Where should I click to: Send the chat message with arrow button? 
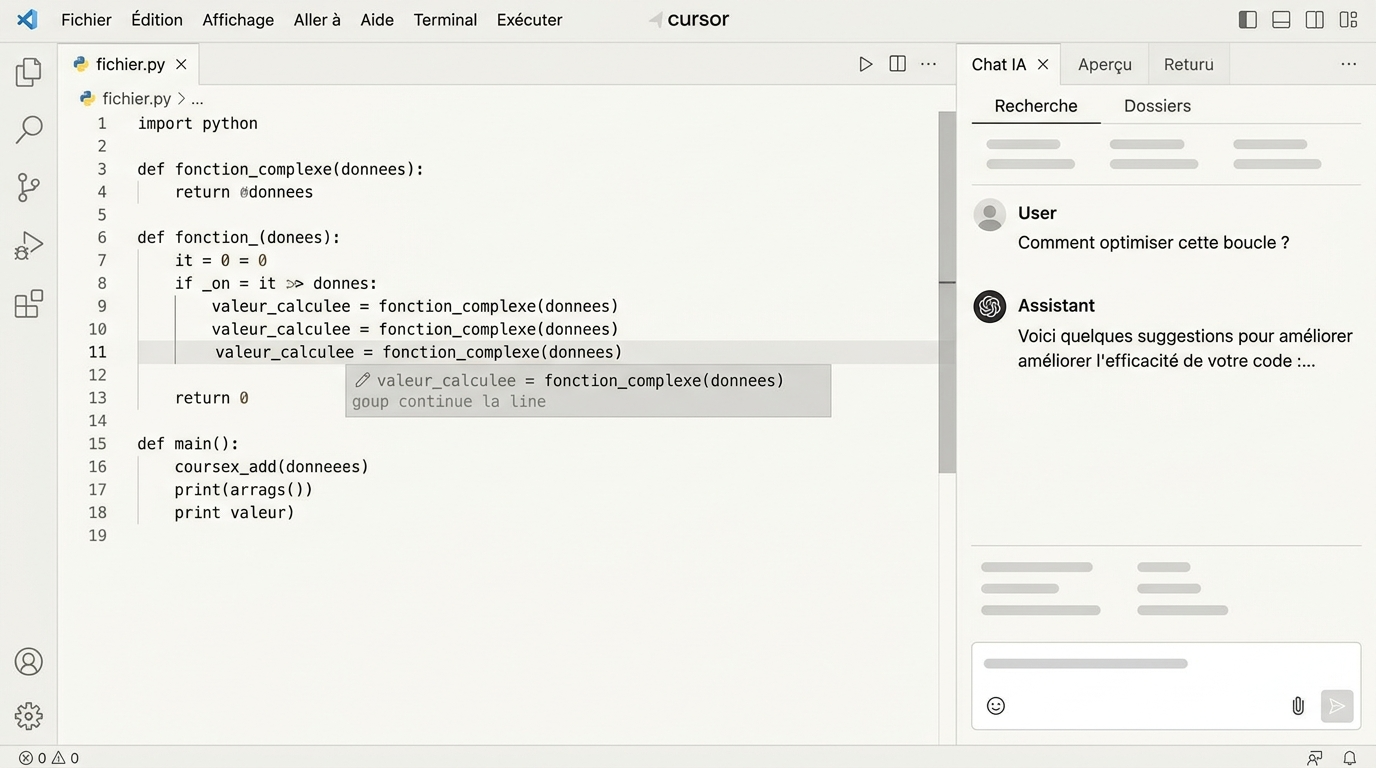click(x=1337, y=706)
